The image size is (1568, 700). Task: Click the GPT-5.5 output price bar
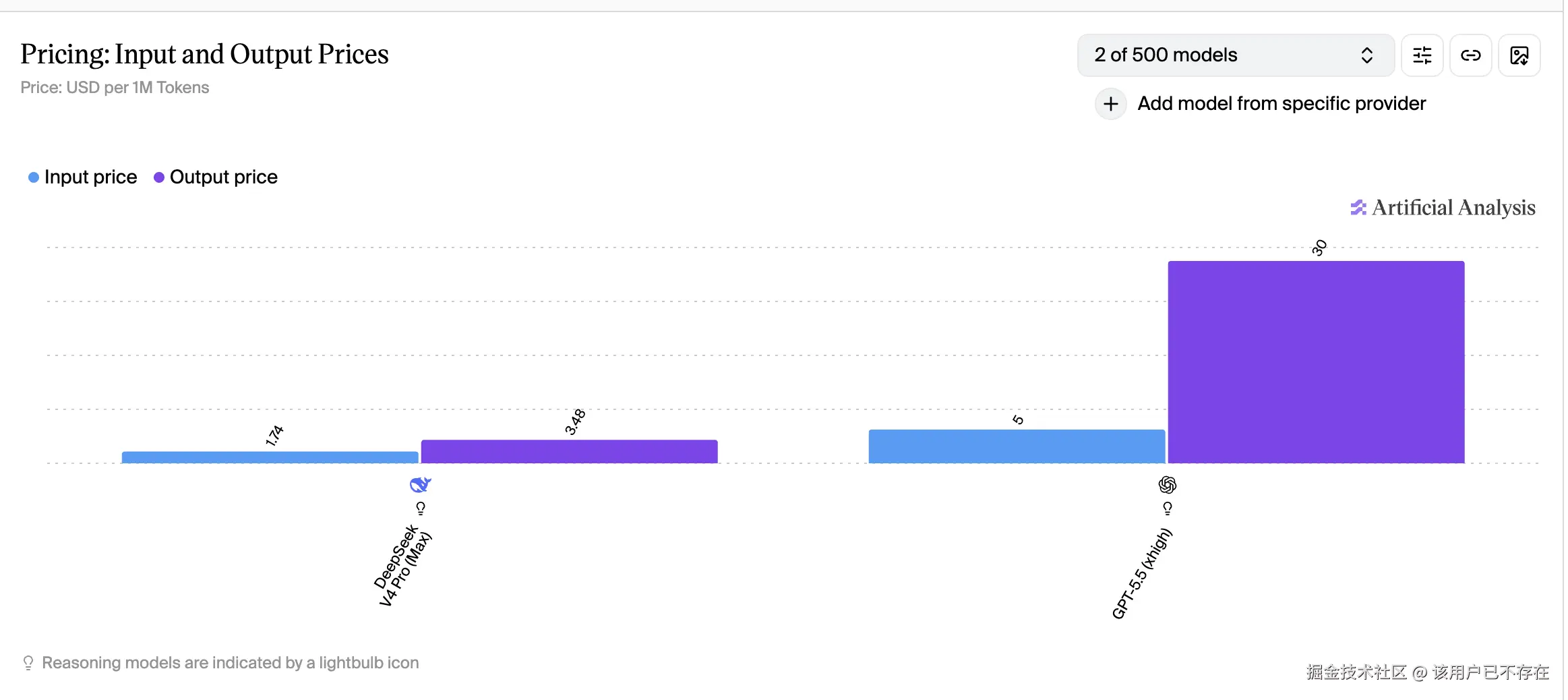1316,362
